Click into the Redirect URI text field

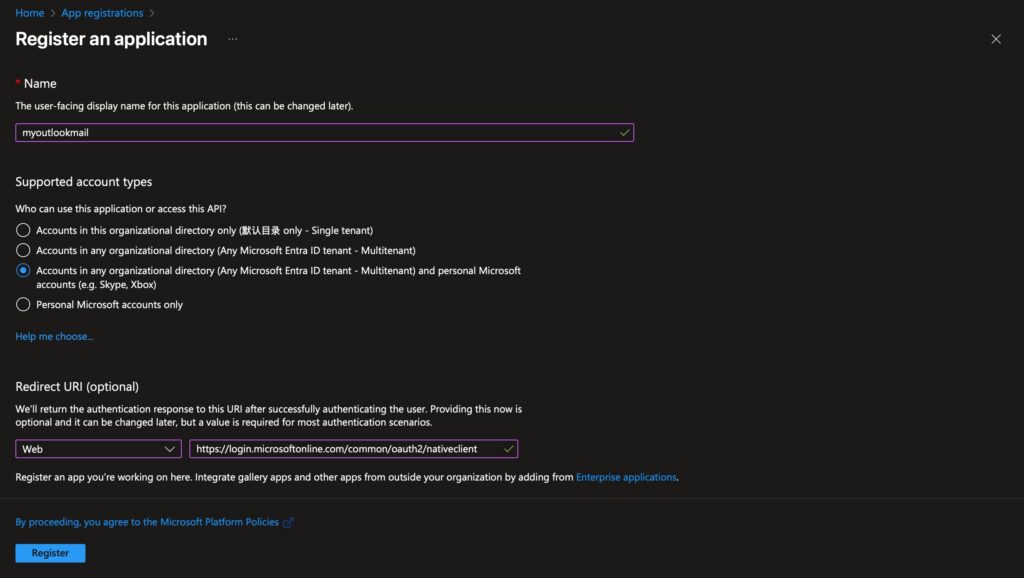345,449
